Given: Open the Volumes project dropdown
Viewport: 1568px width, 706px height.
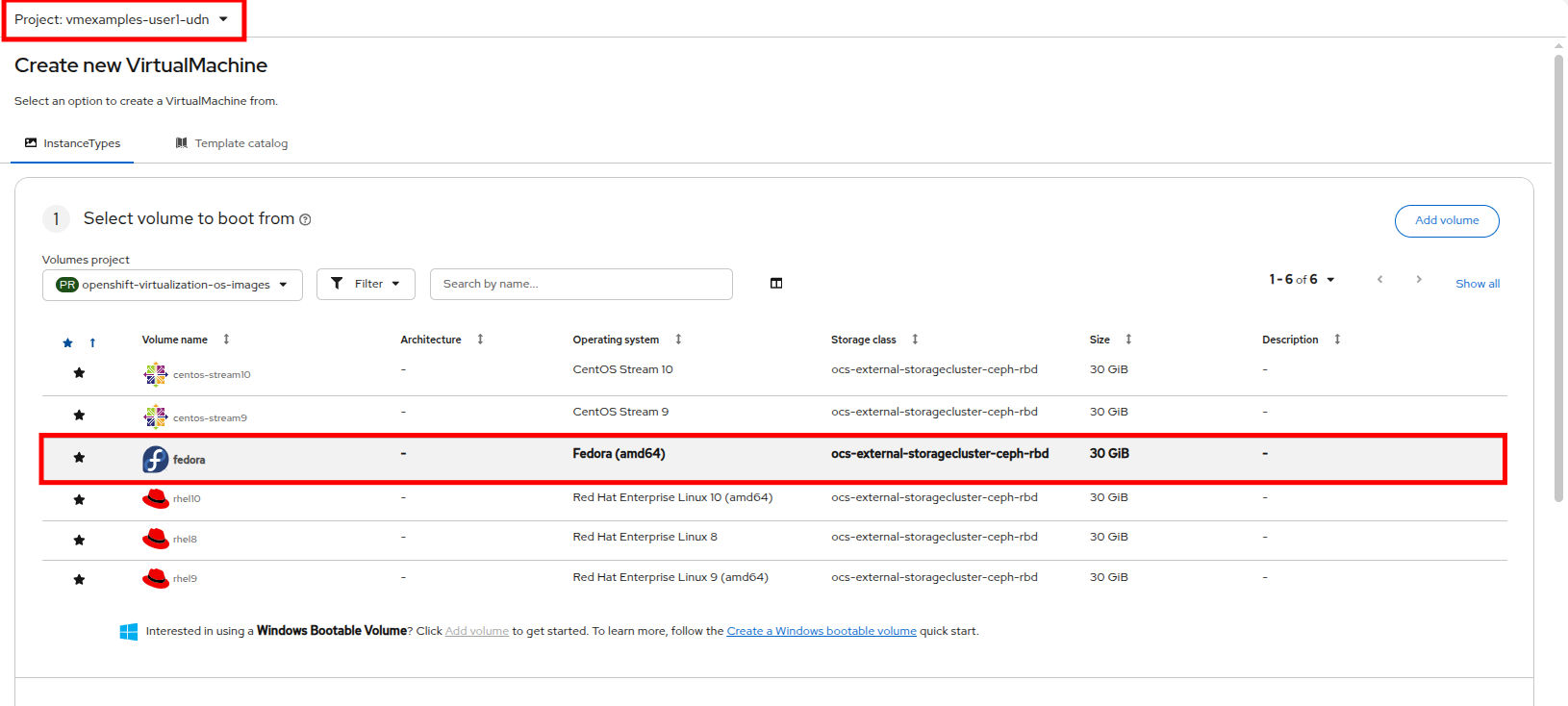Looking at the screenshot, I should [x=172, y=285].
